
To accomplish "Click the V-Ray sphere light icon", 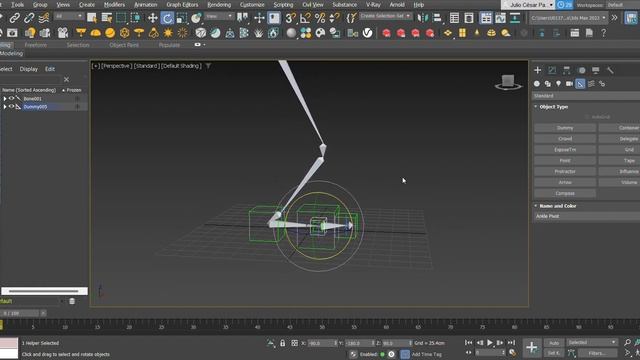I will tap(110, 33).
